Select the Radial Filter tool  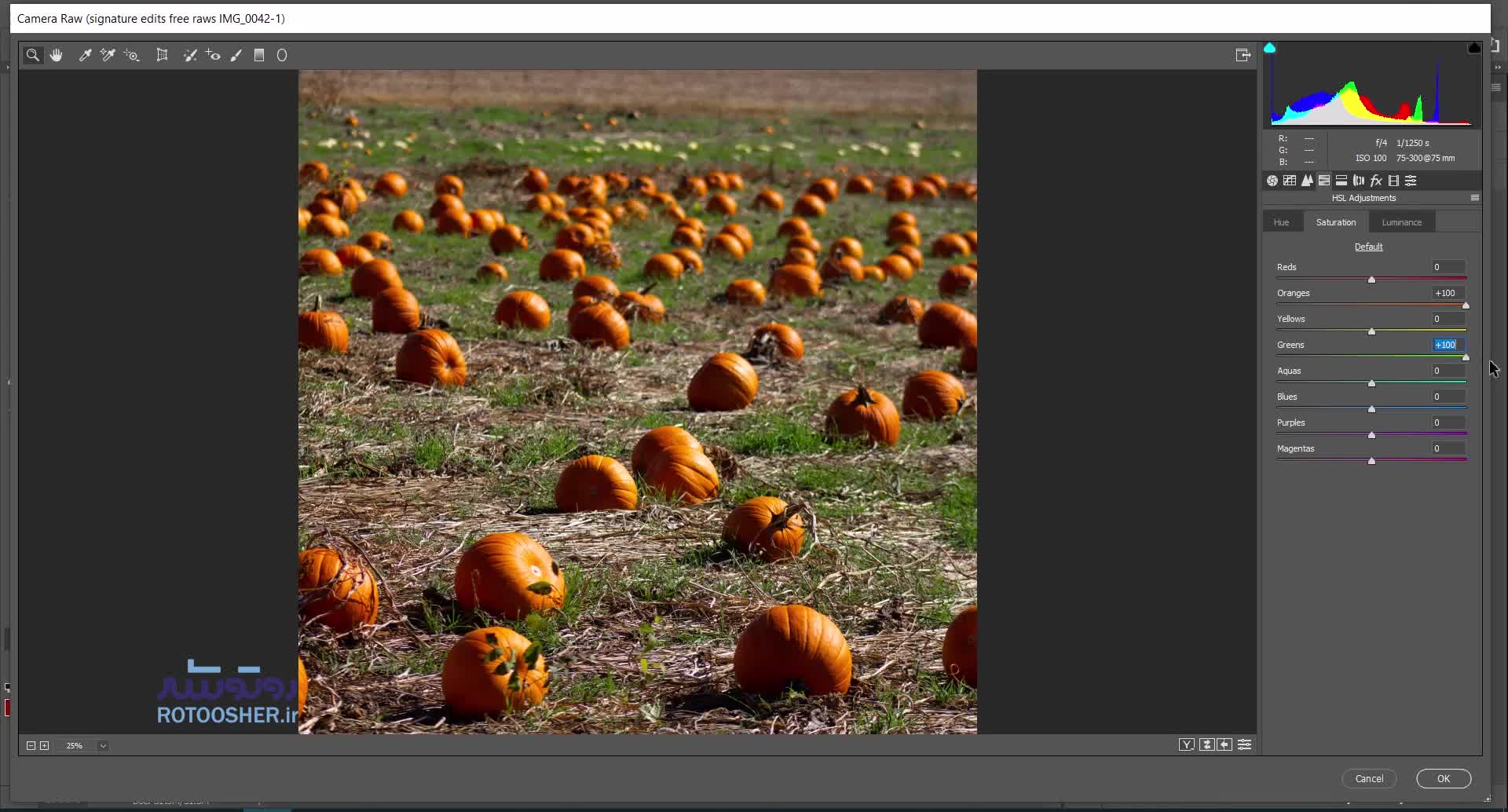tap(282, 55)
